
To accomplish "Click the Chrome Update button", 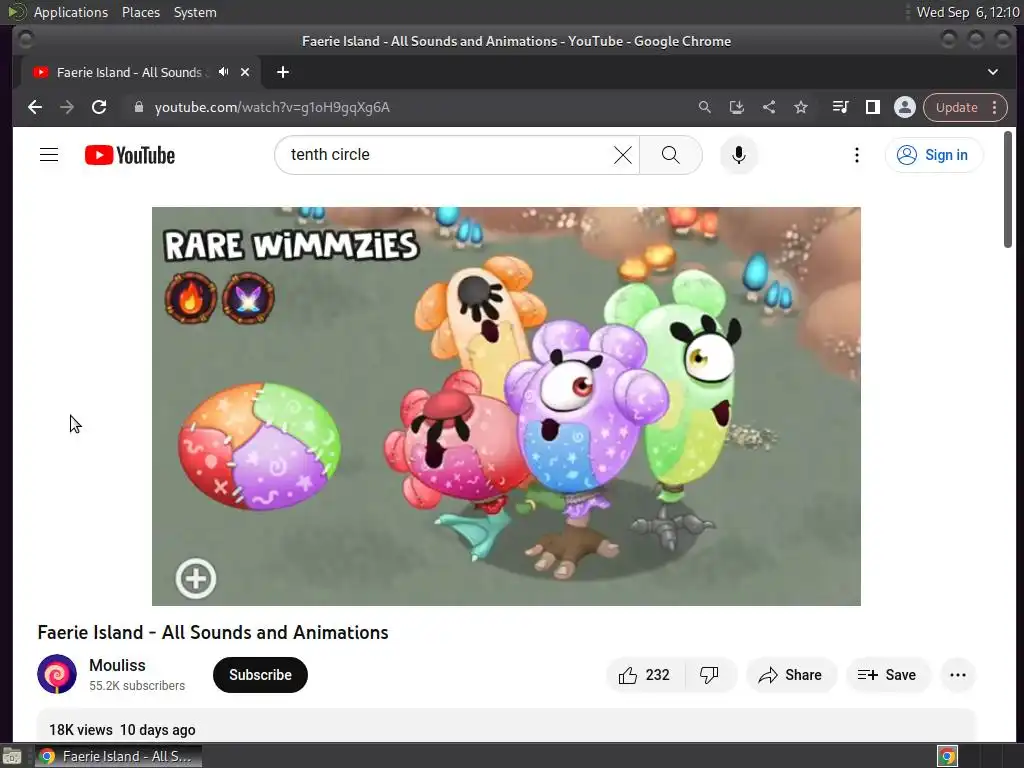I will point(956,107).
